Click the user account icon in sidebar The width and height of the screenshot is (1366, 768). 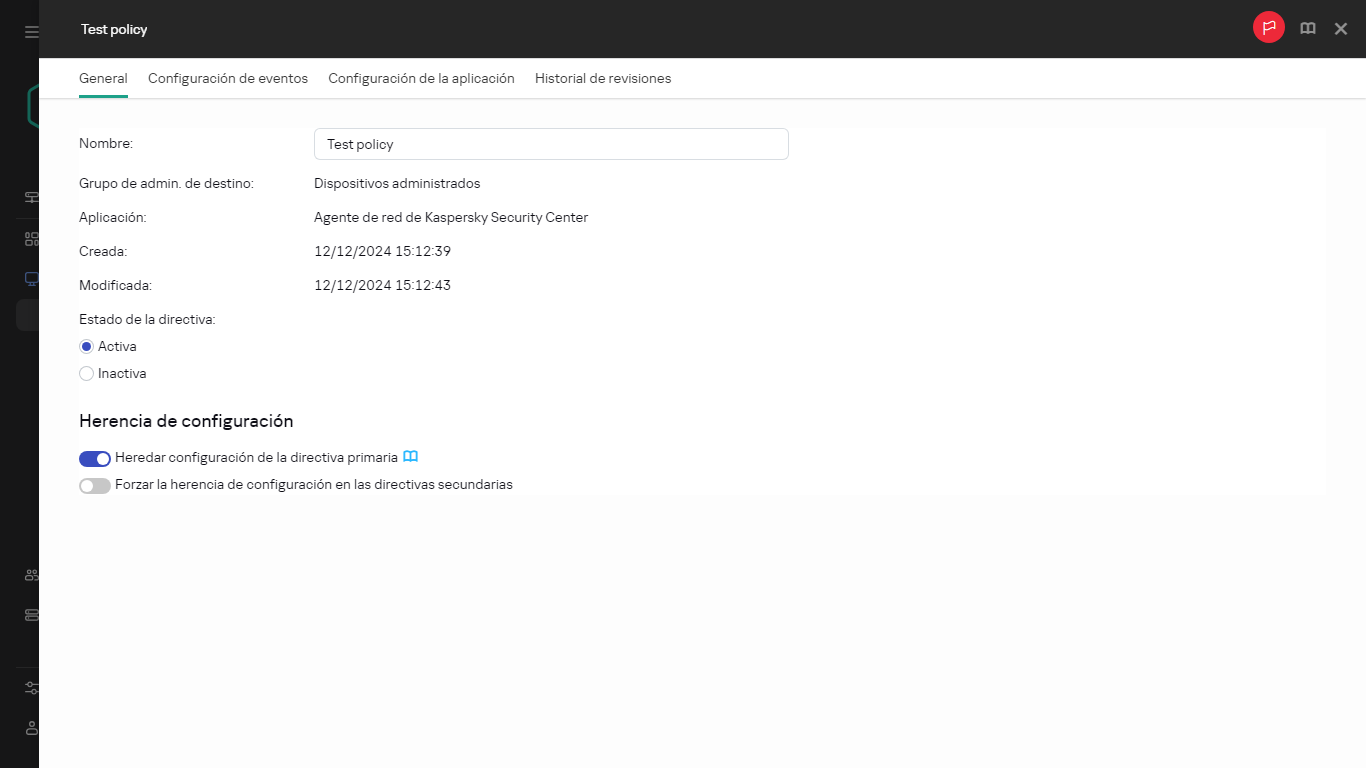[31, 727]
